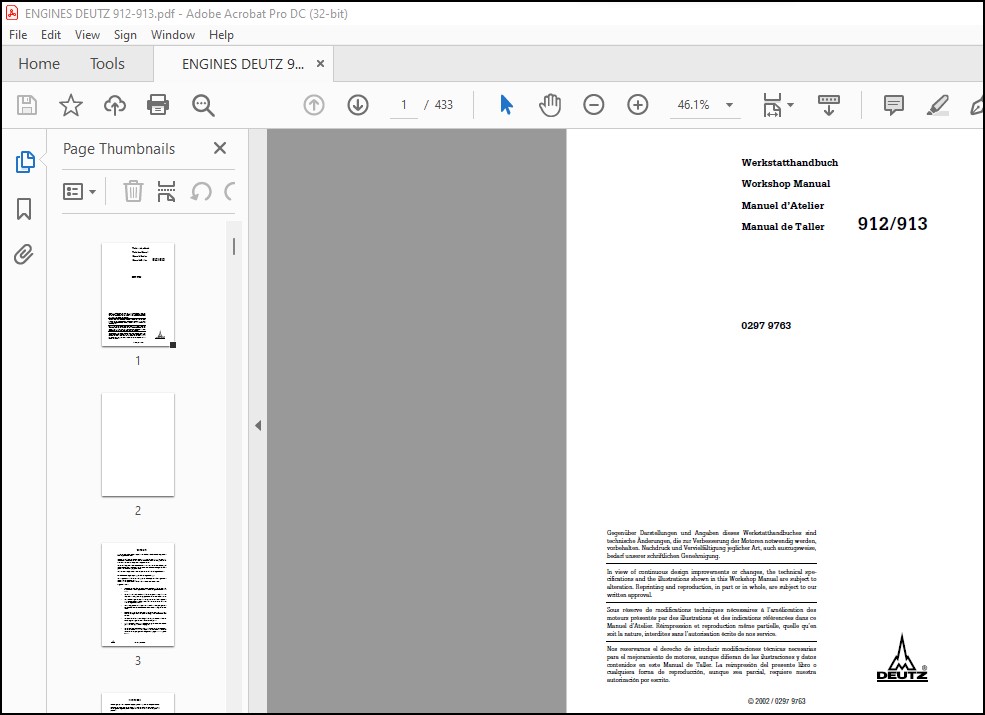Image resolution: width=985 pixels, height=715 pixels.
Task: Select the ENGINES DEUTZ document tab
Action: [x=242, y=64]
